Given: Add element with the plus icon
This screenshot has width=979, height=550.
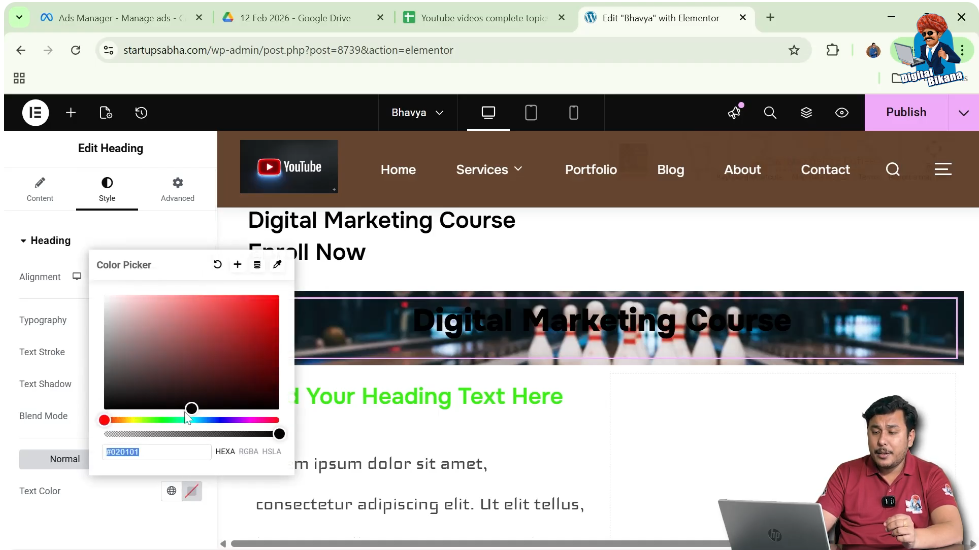Looking at the screenshot, I should point(71,112).
